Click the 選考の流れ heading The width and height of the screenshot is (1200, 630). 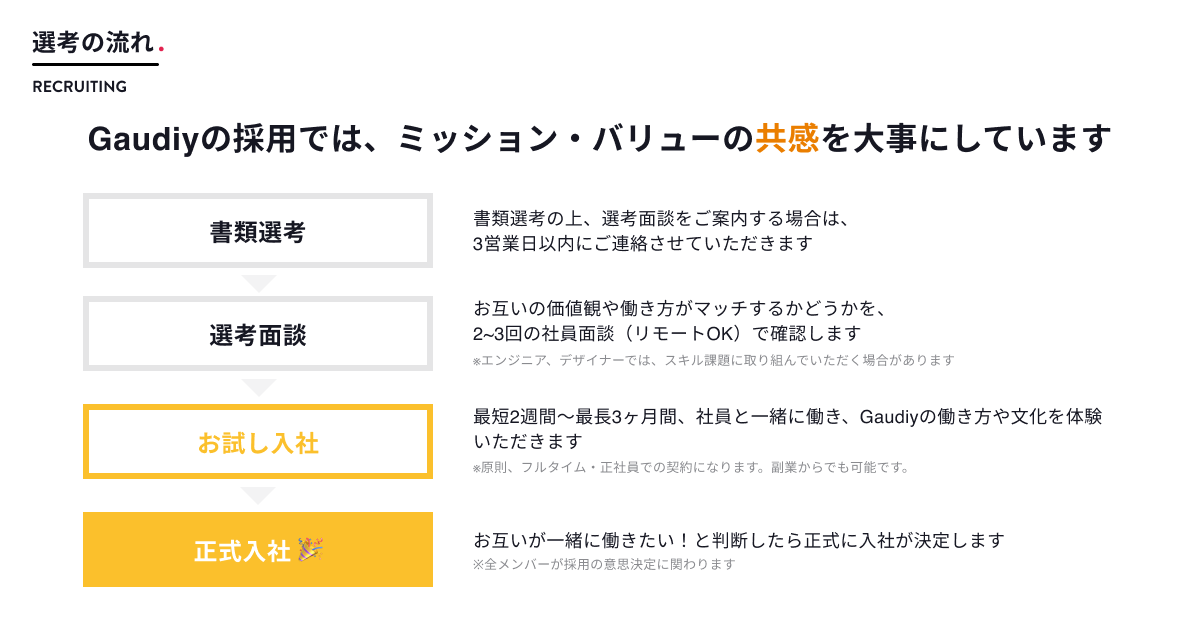point(94,42)
